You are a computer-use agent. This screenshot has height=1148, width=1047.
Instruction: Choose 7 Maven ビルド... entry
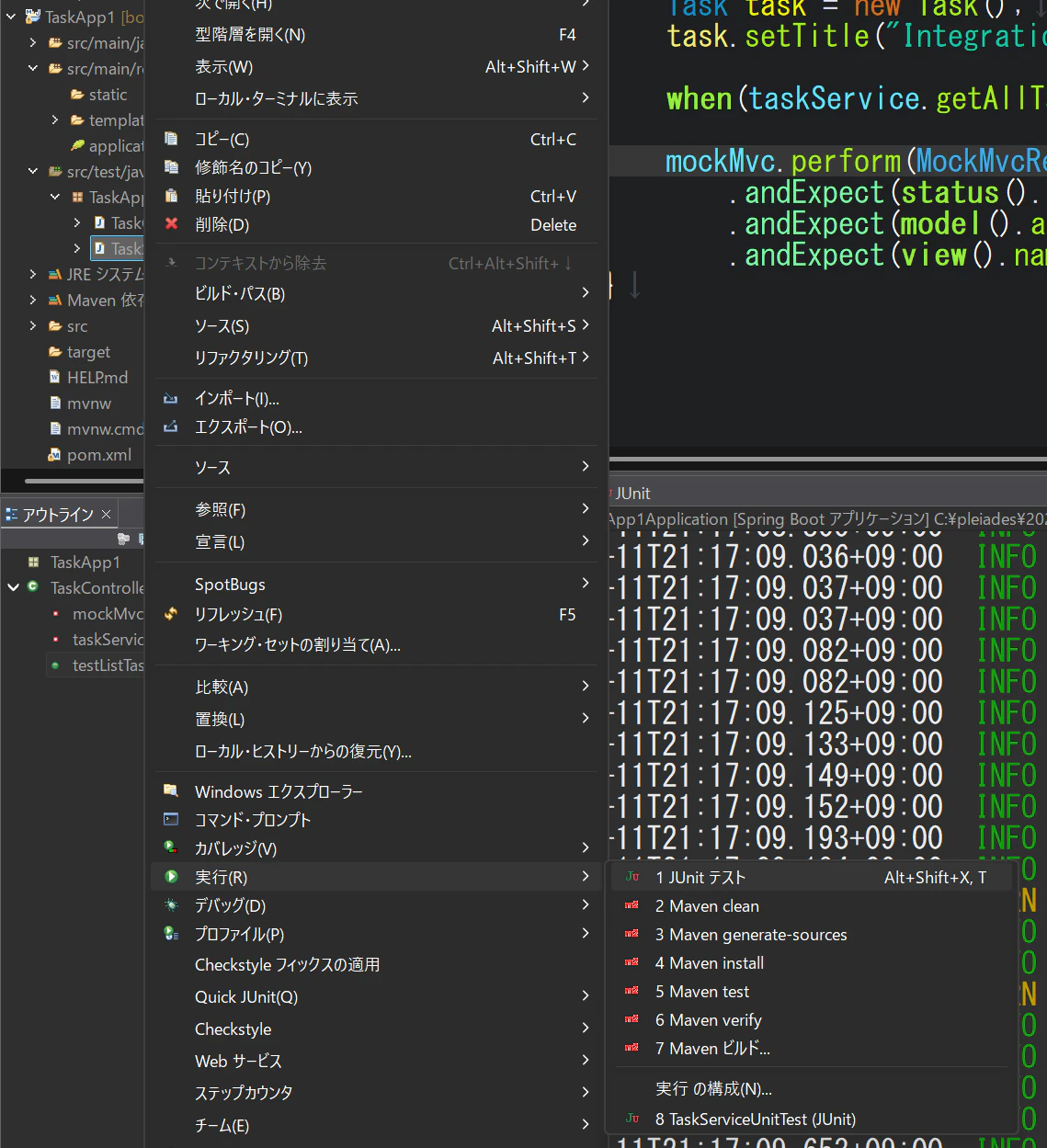pos(812,1049)
